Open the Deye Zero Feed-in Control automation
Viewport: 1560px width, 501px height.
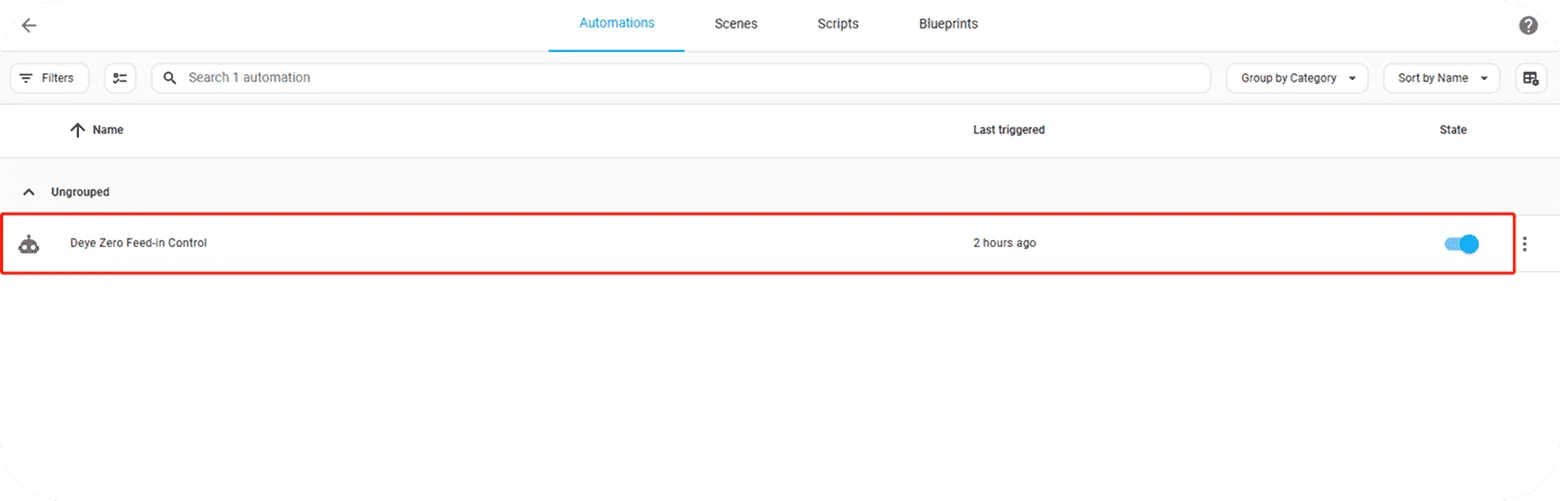coord(139,243)
